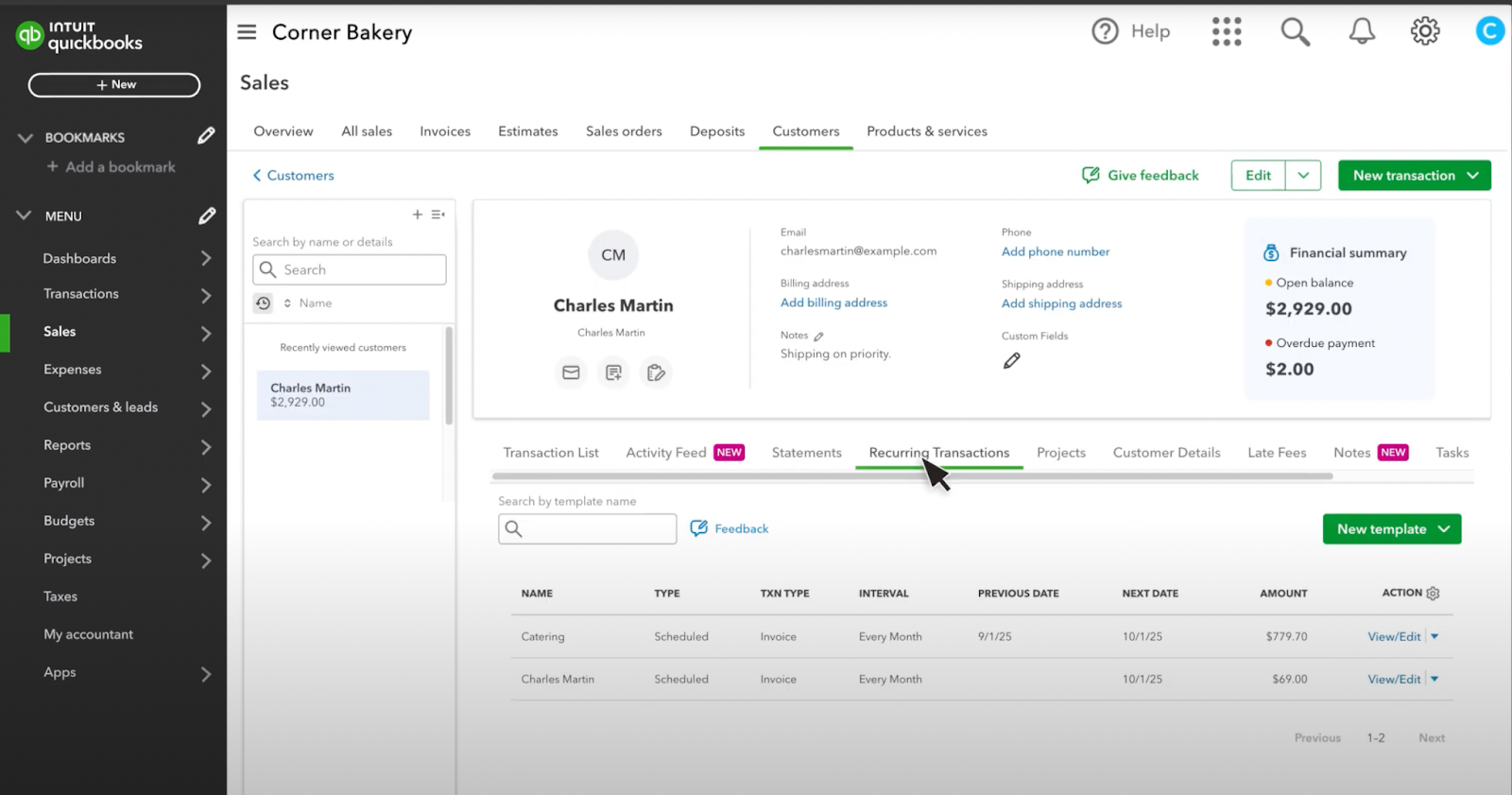The image size is (1512, 795).
Task: Open Charles Martin row action dropdown arrow
Action: click(1435, 679)
